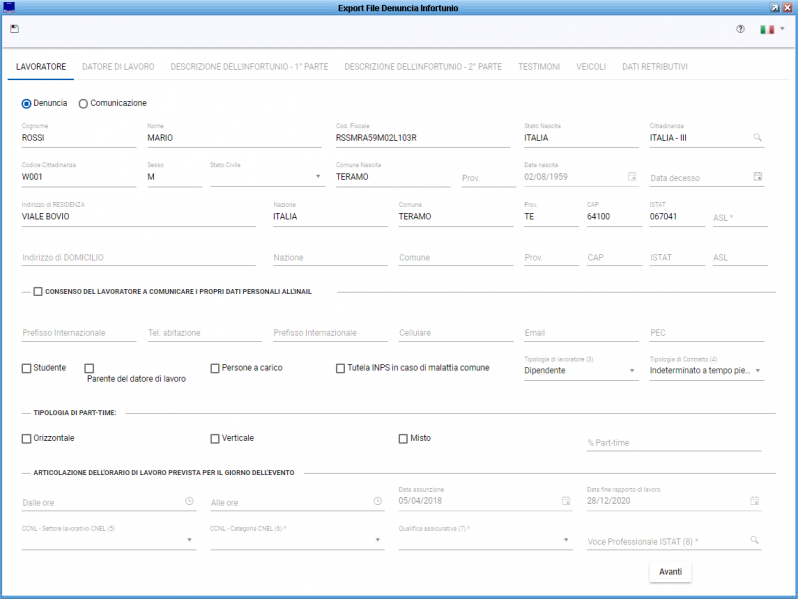Open the help question mark icon

[x=740, y=29]
